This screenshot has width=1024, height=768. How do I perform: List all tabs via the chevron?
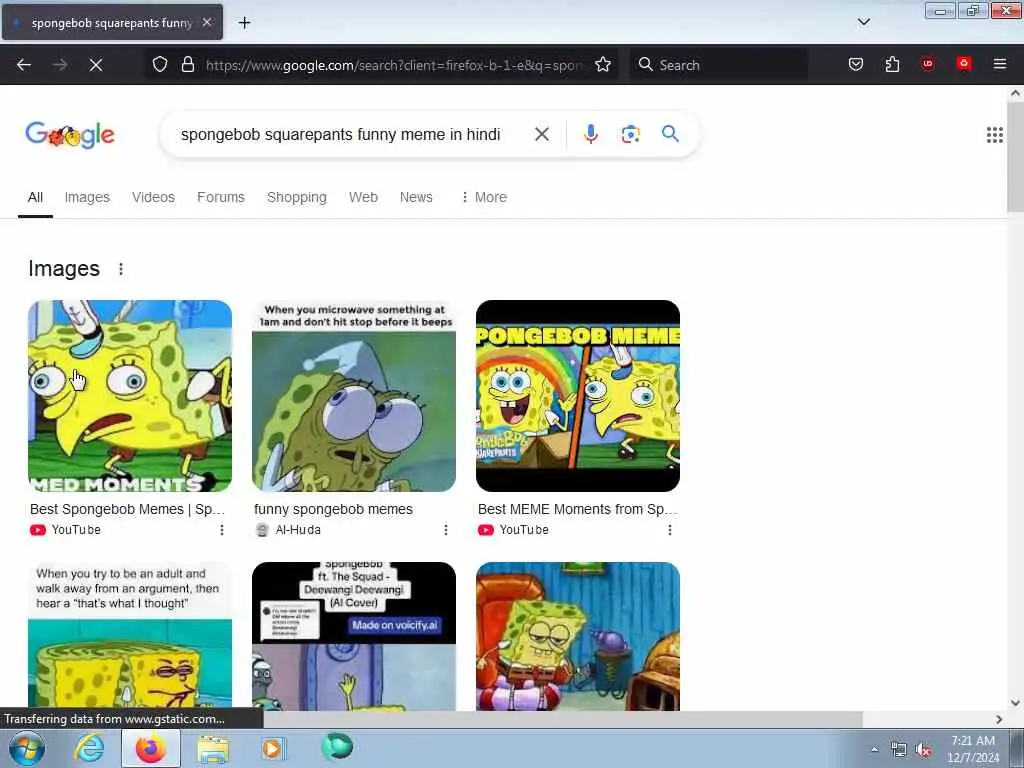[x=863, y=22]
